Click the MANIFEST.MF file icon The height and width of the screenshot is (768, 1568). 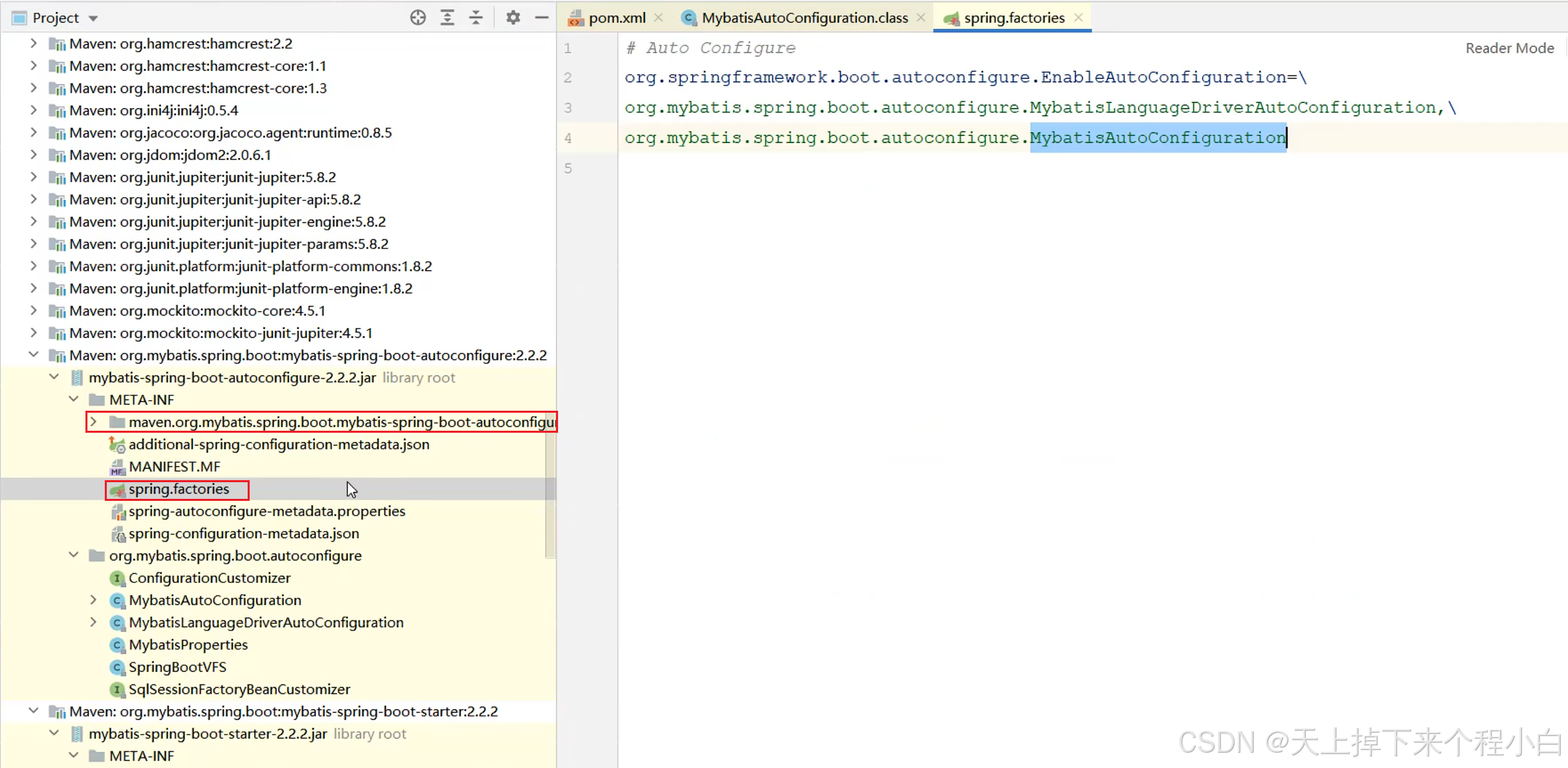point(117,467)
